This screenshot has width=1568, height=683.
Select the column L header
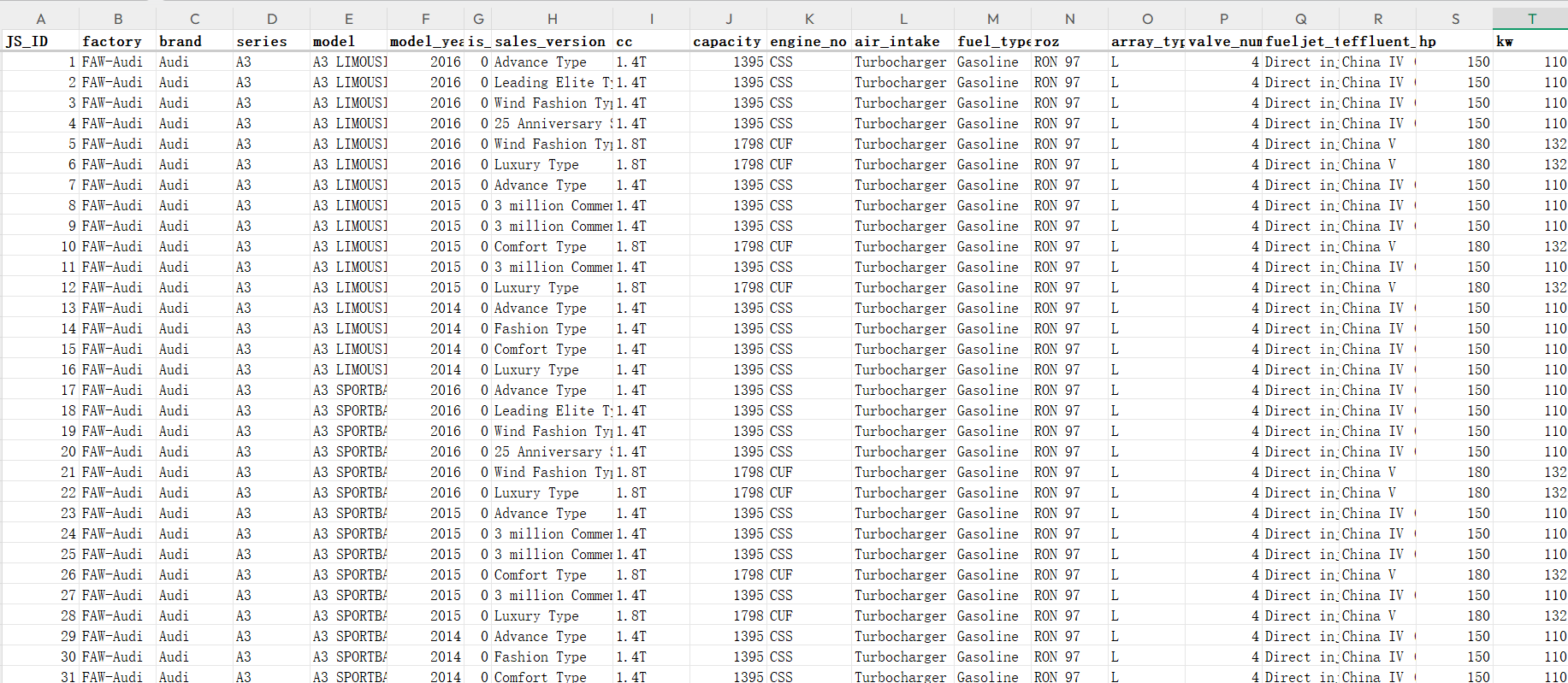click(902, 18)
